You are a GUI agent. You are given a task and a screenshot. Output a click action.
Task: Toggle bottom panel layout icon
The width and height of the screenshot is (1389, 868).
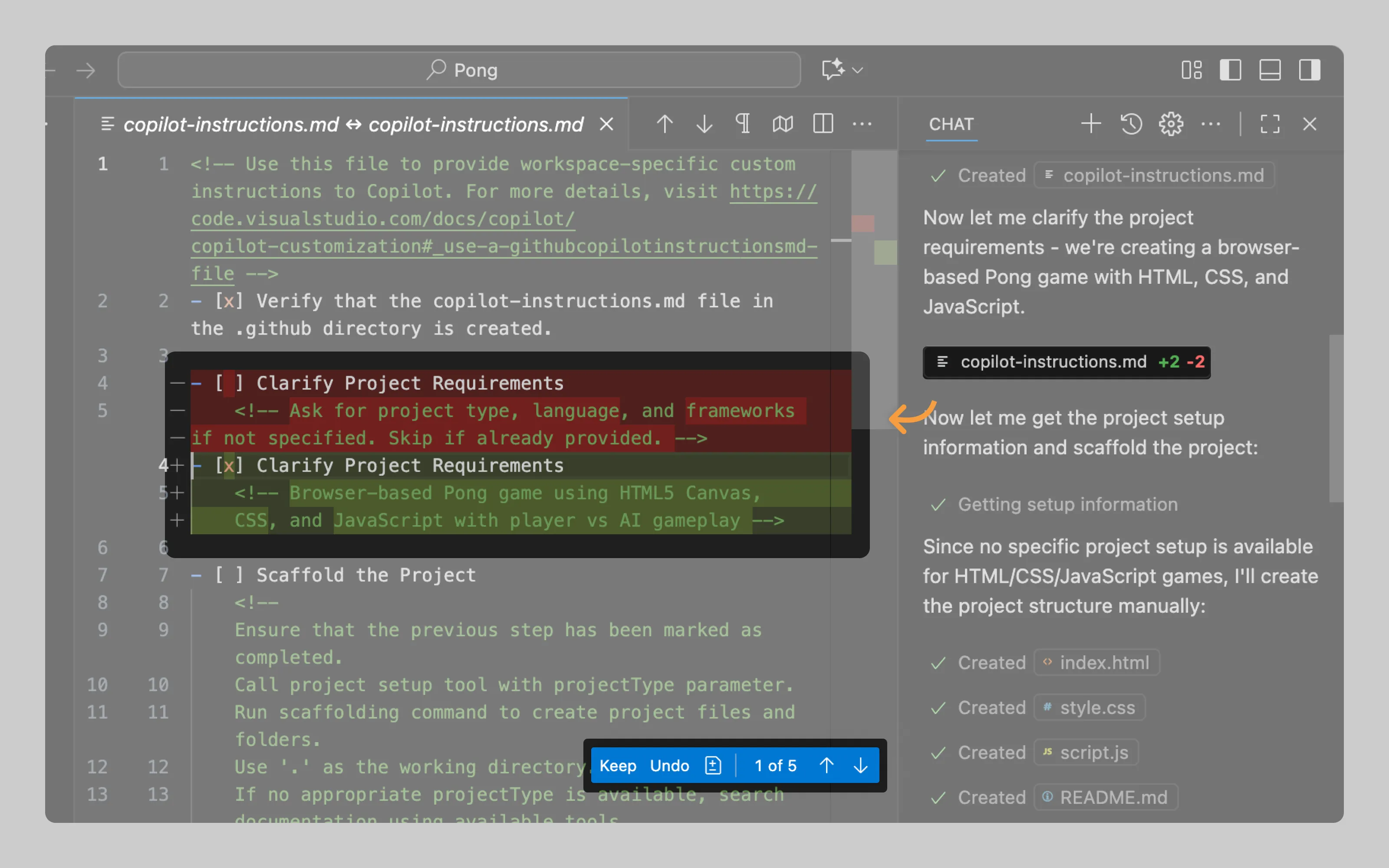coord(1270,70)
